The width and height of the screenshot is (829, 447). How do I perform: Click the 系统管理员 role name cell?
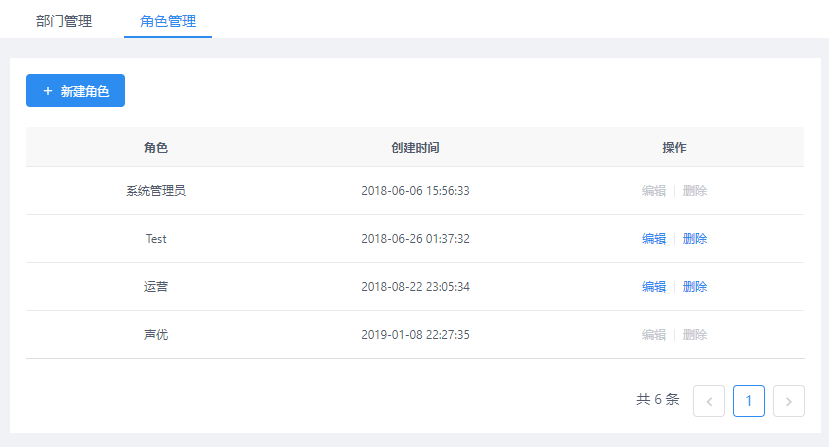coord(156,191)
